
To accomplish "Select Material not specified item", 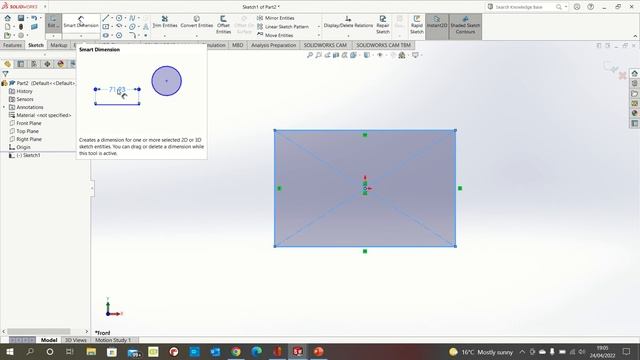I will [x=40, y=116].
